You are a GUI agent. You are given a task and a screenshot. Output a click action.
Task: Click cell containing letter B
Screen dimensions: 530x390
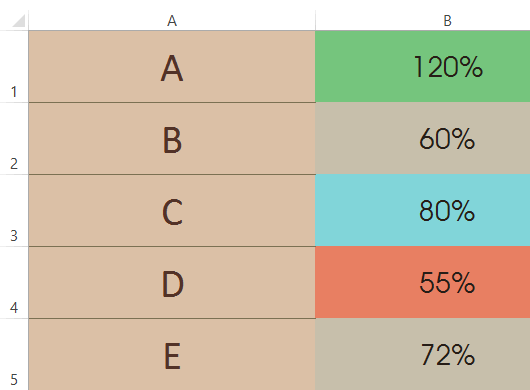pyautogui.click(x=172, y=139)
